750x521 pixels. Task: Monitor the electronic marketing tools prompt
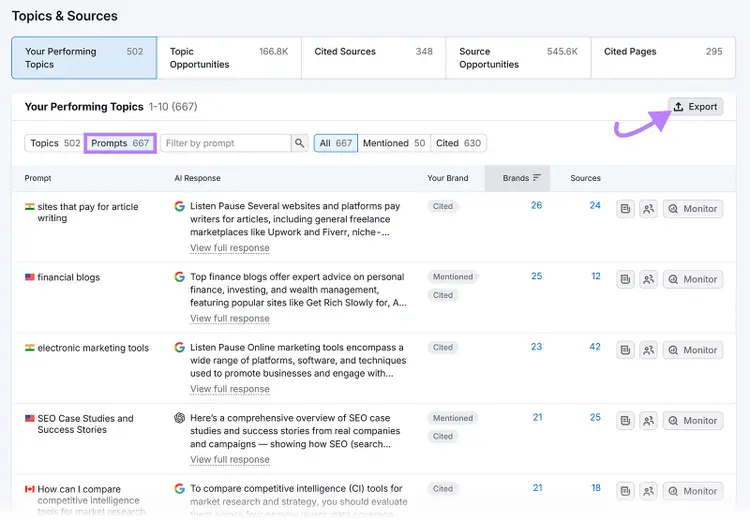coord(693,350)
